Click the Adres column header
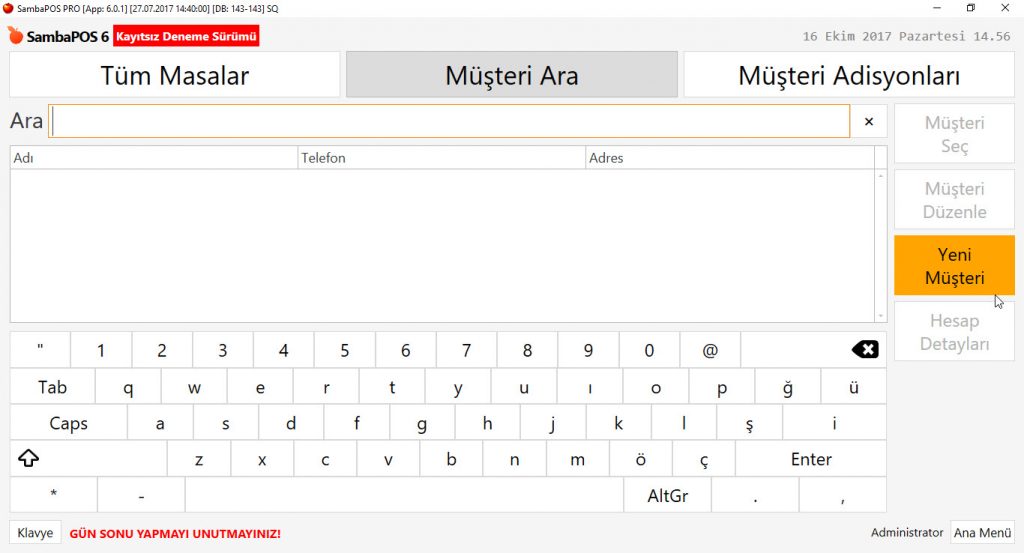1024x553 pixels. tap(729, 158)
